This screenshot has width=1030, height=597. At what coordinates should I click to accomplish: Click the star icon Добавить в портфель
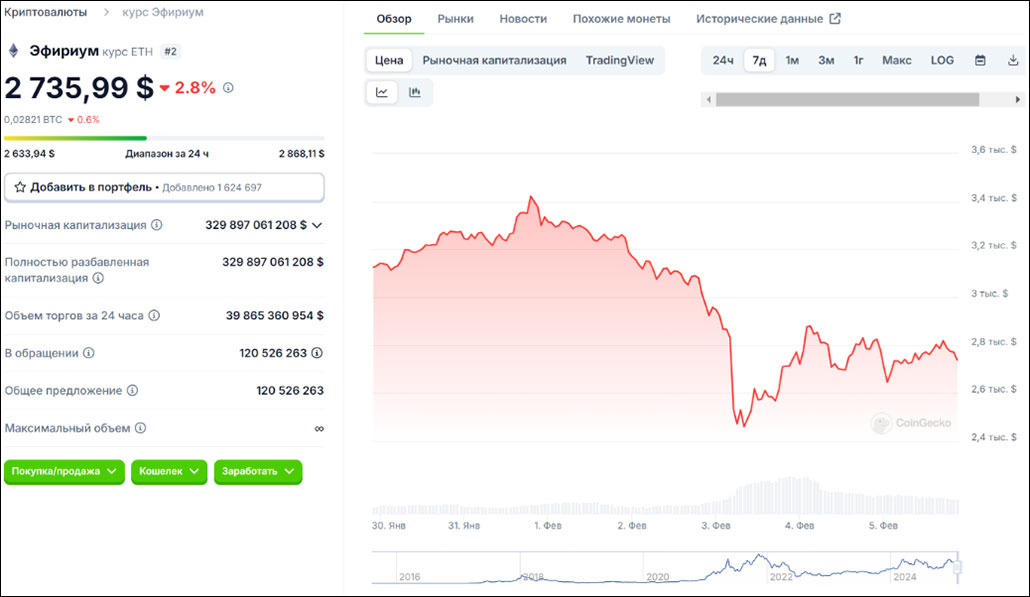[20, 187]
